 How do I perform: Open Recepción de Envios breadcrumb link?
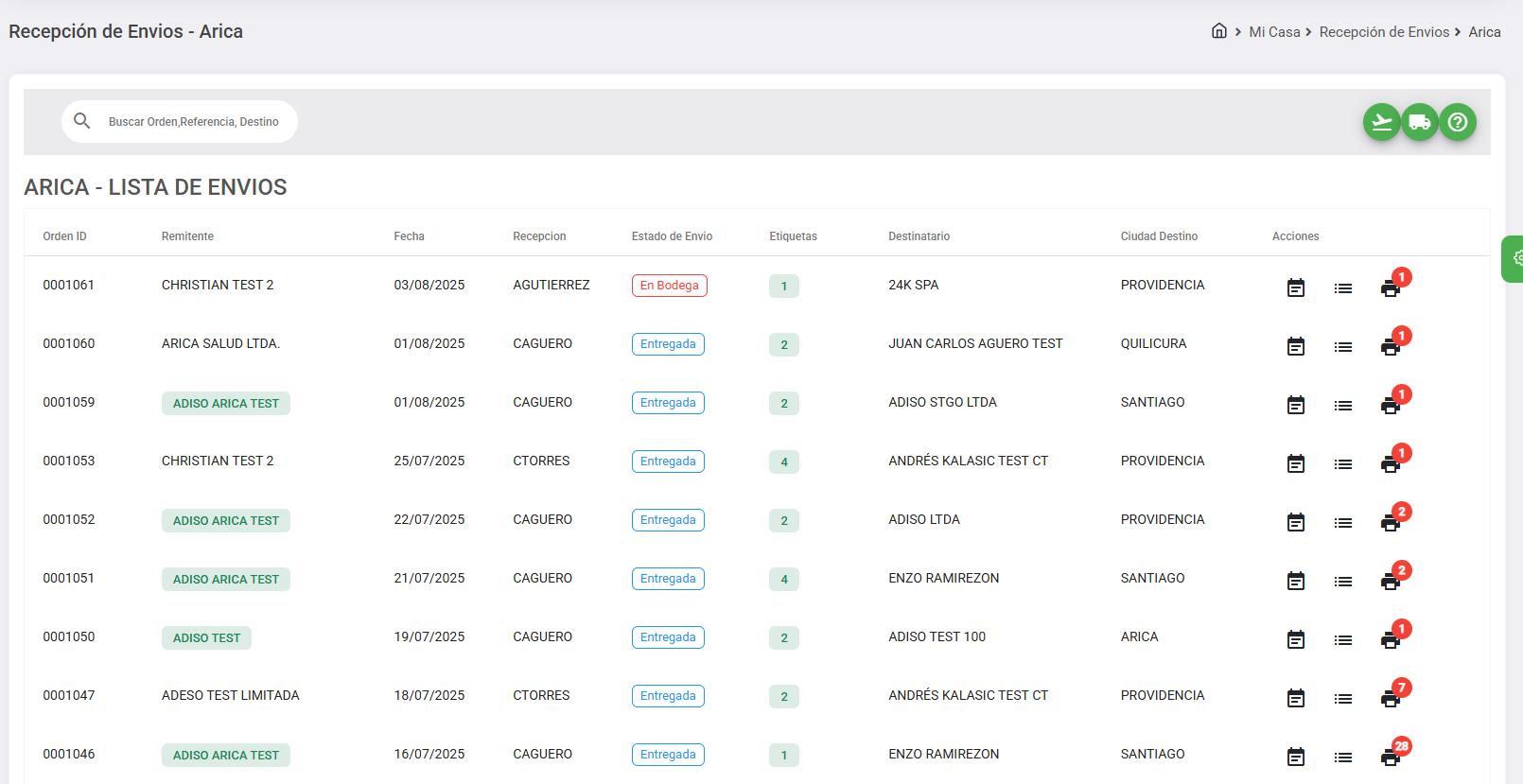click(1384, 32)
